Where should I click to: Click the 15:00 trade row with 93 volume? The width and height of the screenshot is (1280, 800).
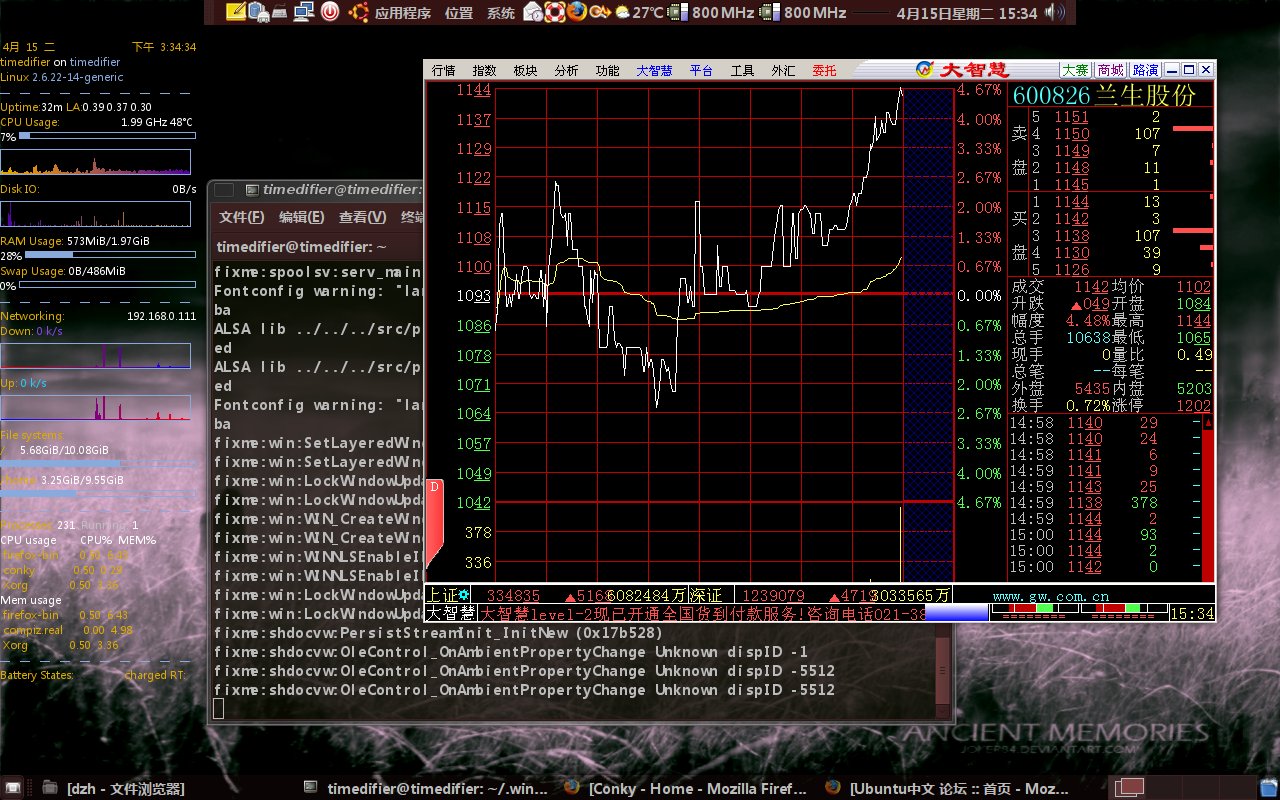tap(1105, 535)
